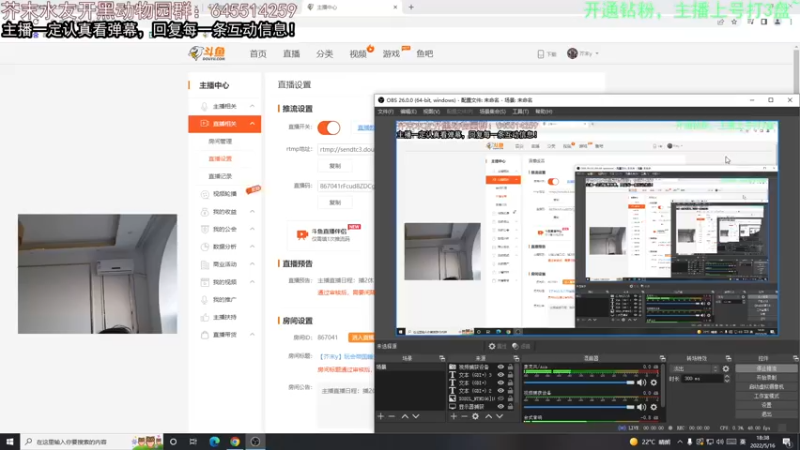
Task: Toggle lock on 视频捕获设备 source
Action: [x=510, y=367]
